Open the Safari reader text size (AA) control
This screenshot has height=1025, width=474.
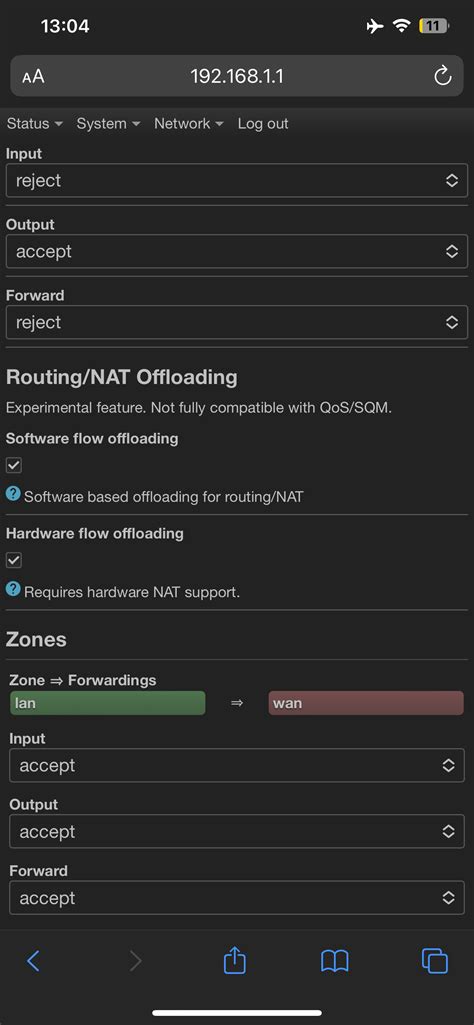click(33, 76)
